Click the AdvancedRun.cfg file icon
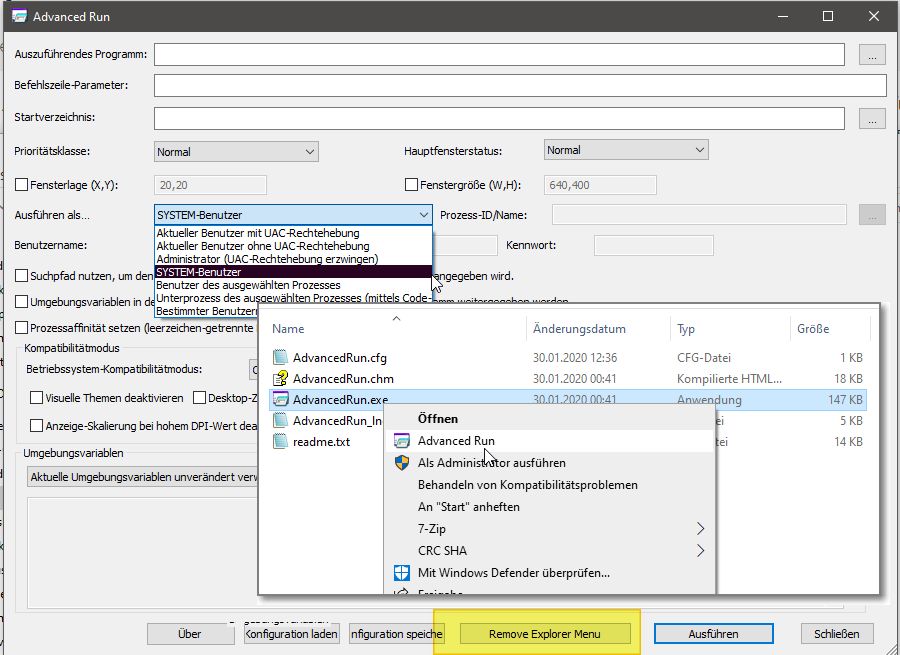 [x=281, y=357]
